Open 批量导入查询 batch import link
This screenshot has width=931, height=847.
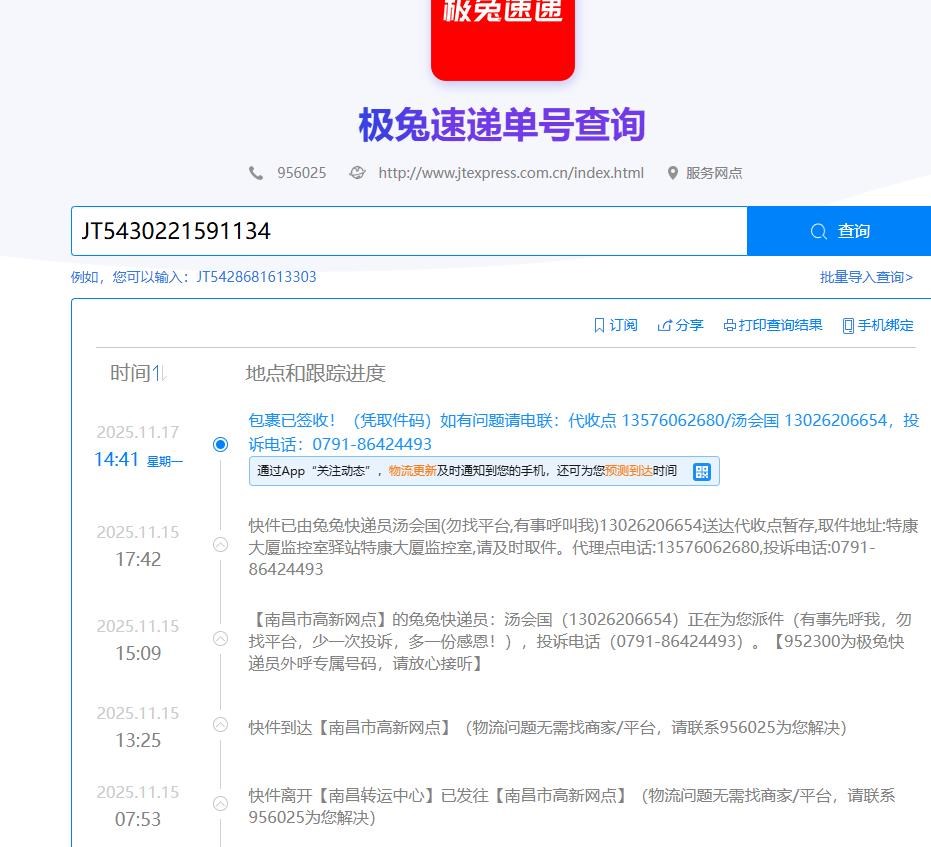[x=866, y=277]
